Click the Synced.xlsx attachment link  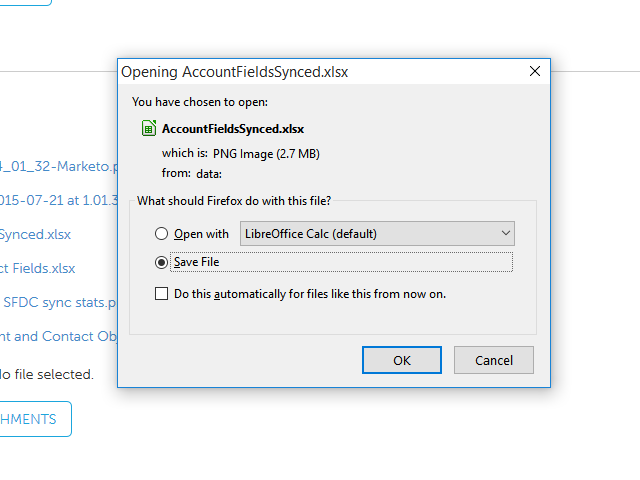click(36, 234)
